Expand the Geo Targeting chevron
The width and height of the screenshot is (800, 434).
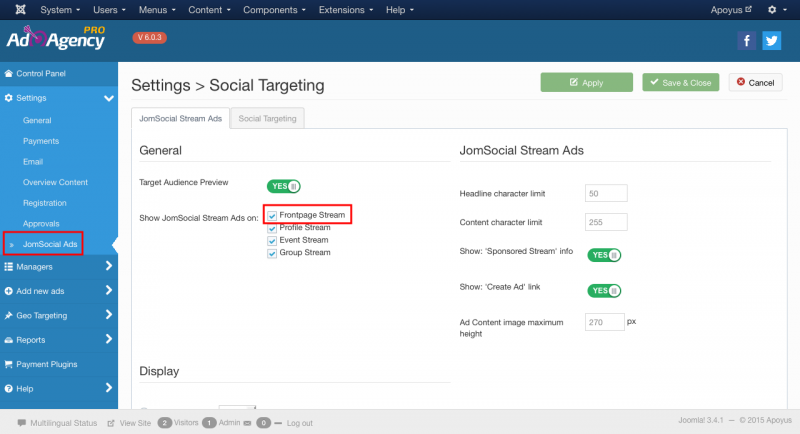coord(109,315)
